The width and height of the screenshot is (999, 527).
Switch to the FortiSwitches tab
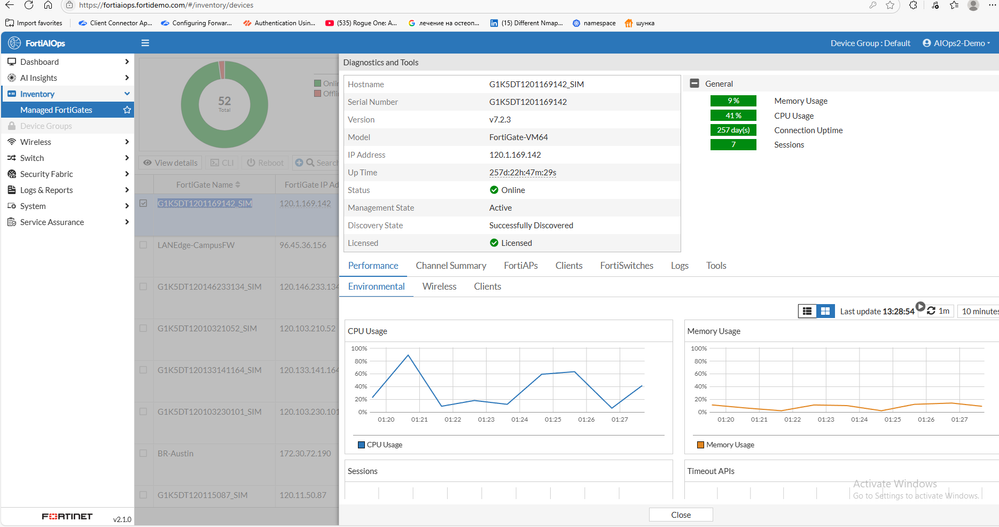coord(626,266)
